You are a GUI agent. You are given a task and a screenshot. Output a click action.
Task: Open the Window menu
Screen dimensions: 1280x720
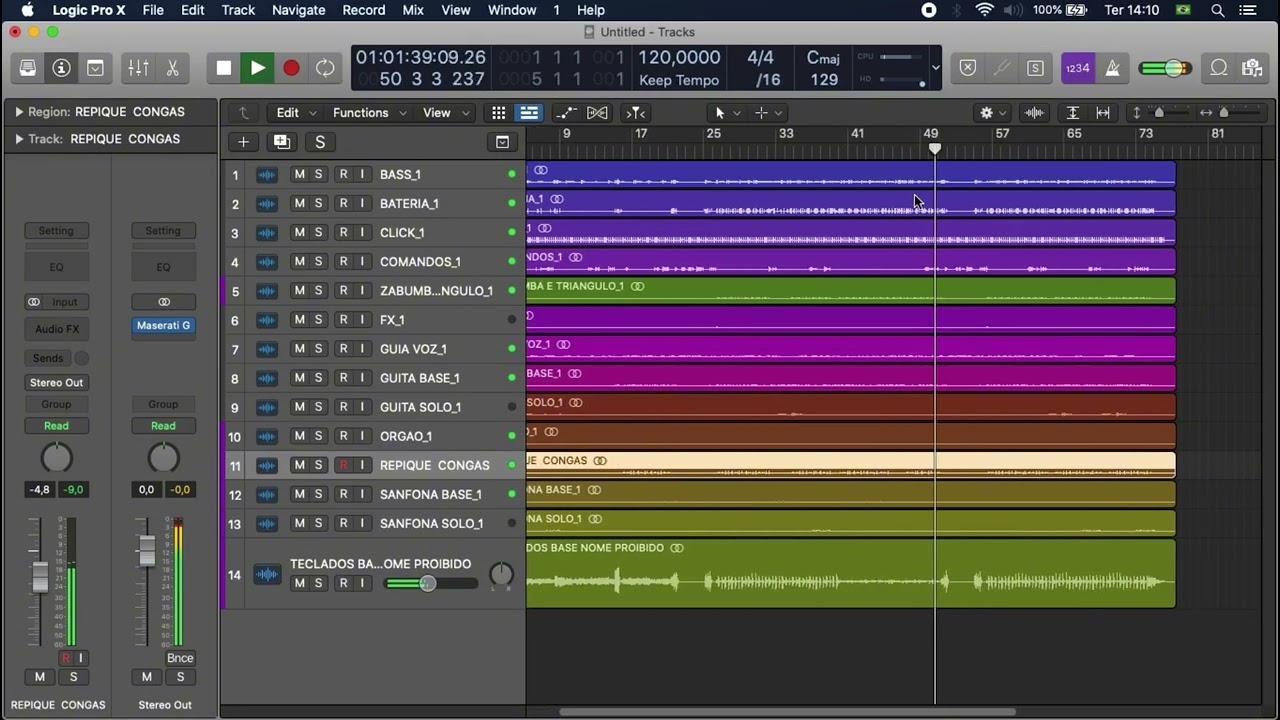click(x=512, y=10)
